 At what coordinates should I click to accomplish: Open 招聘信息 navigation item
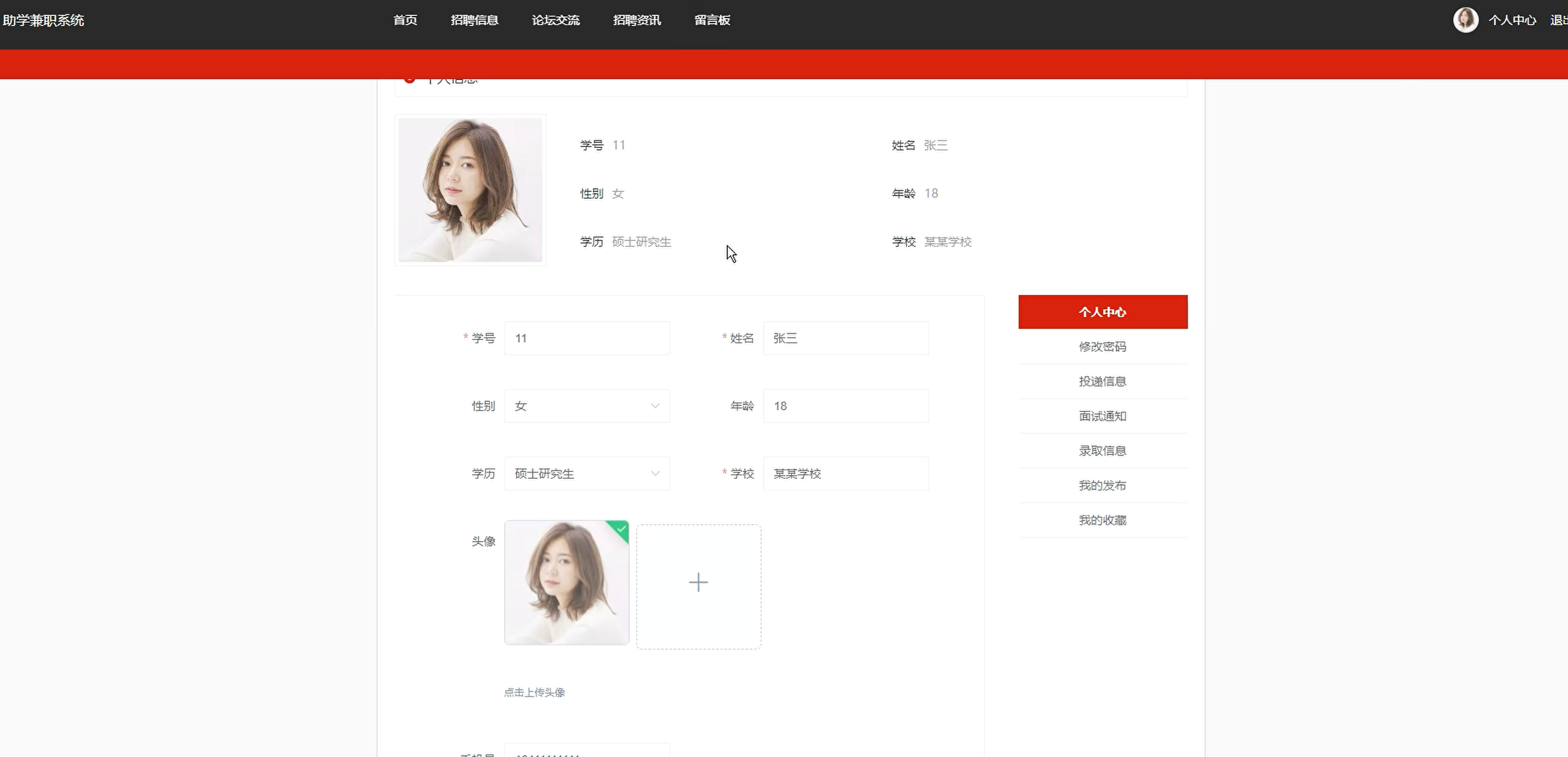point(475,20)
